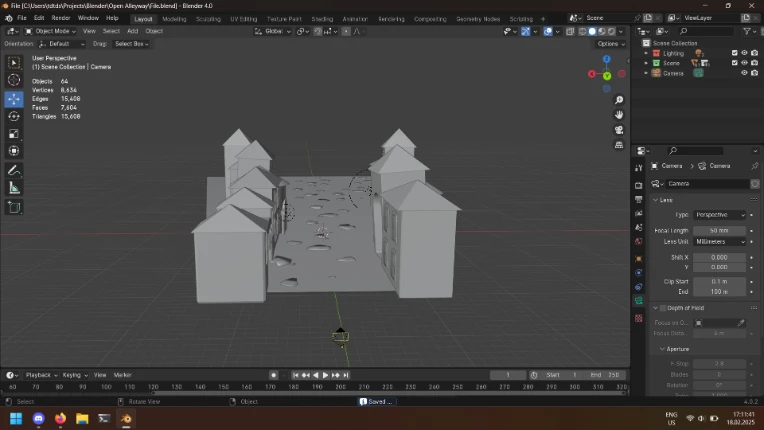Viewport: 764px width, 430px height.
Task: Select the Cursor tool in toolbar
Action: 14,80
